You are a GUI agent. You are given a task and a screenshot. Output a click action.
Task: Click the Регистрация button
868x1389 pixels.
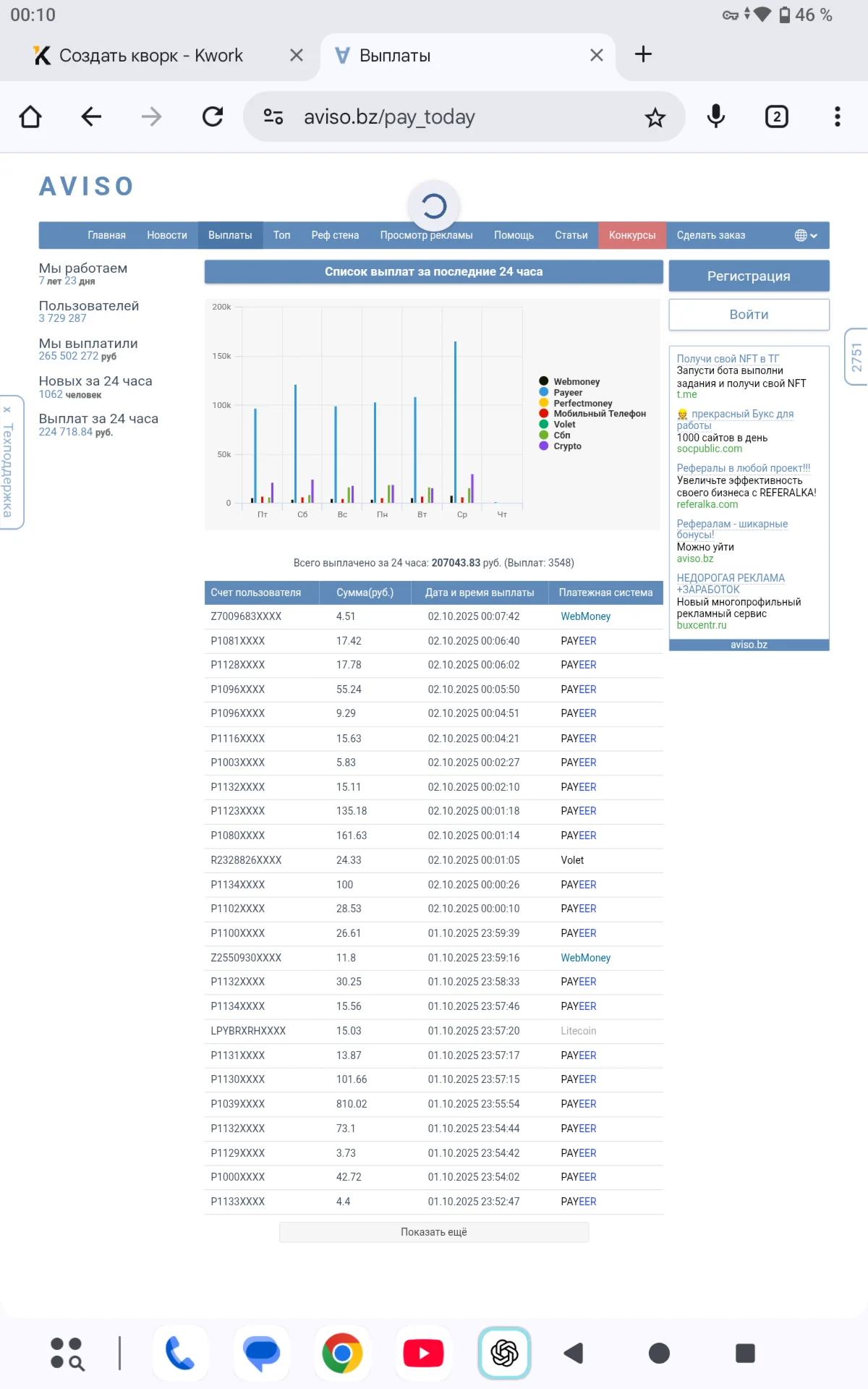coord(749,276)
